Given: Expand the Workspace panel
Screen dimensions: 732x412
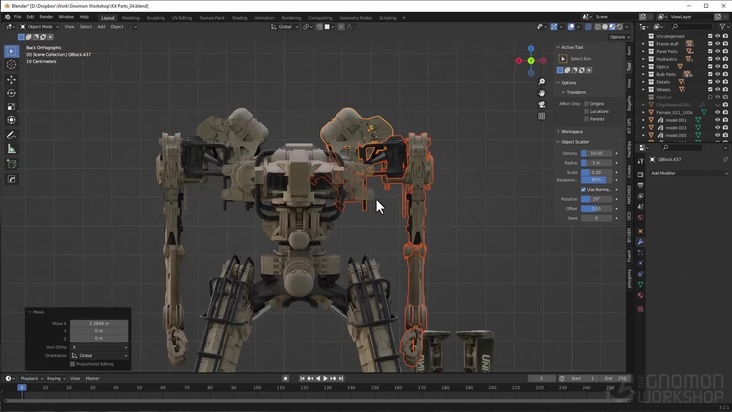Looking at the screenshot, I should click(558, 132).
